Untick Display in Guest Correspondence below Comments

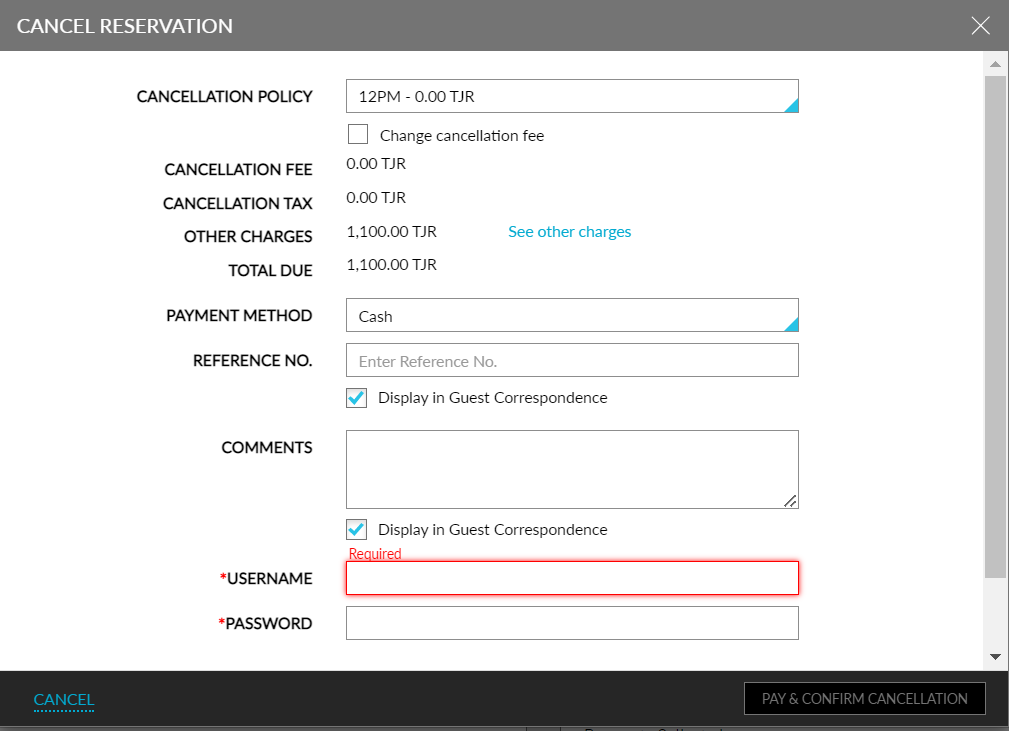pyautogui.click(x=357, y=530)
